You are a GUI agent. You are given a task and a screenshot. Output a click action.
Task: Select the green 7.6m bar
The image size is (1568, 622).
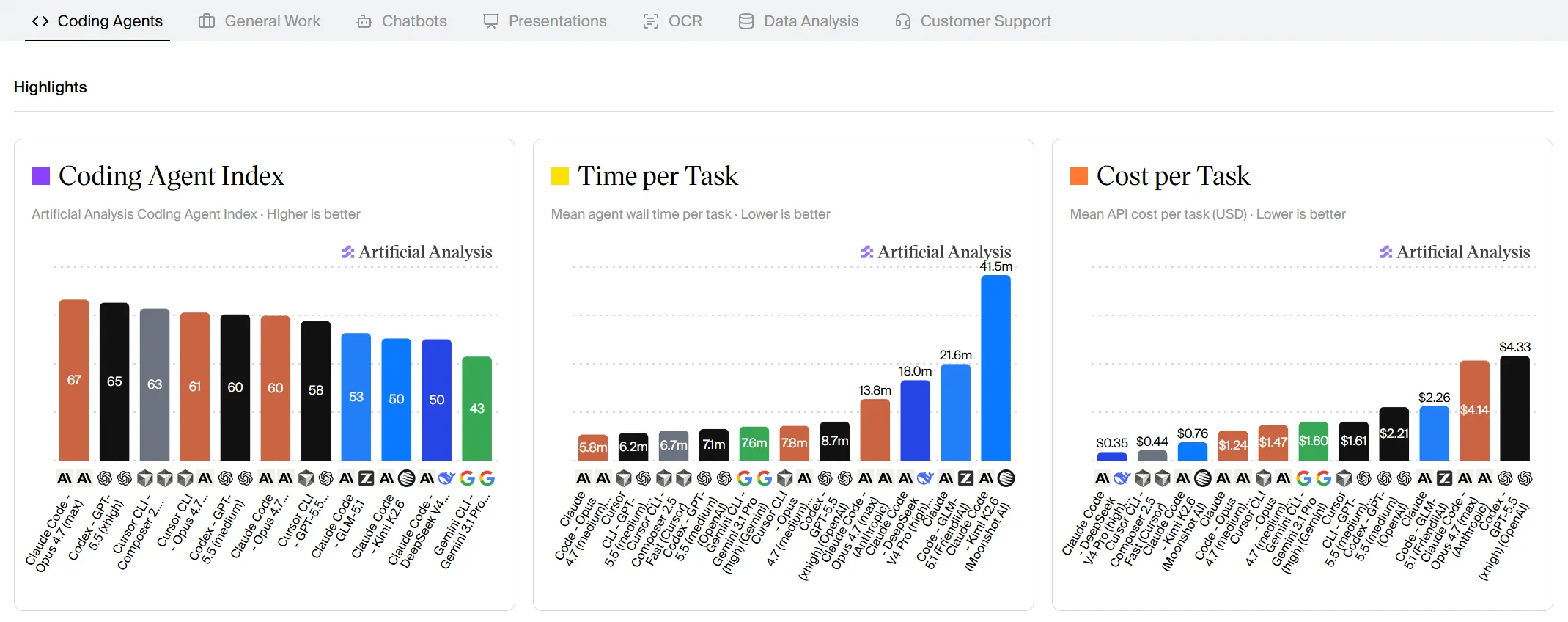point(754,444)
